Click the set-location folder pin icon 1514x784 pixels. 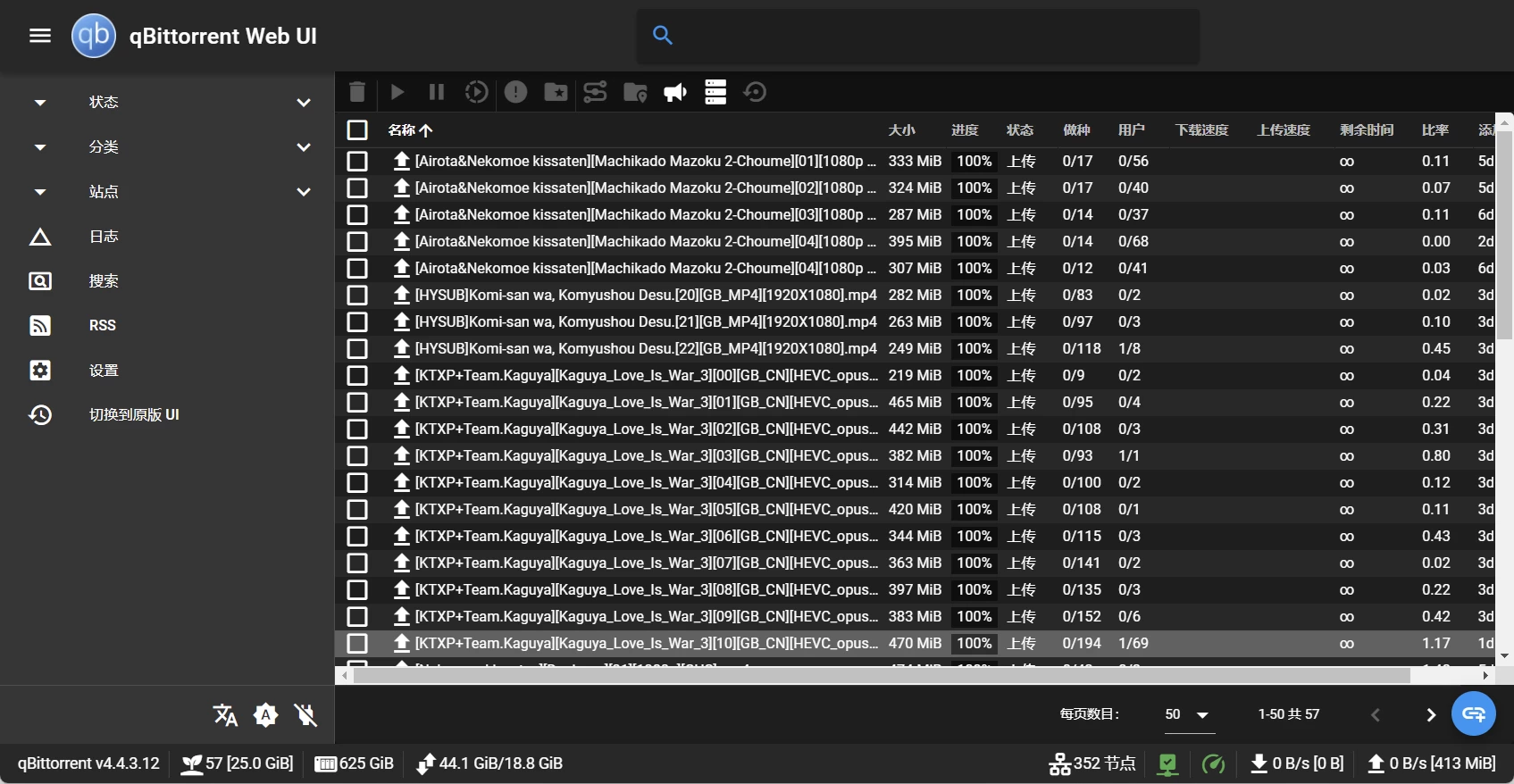(635, 92)
